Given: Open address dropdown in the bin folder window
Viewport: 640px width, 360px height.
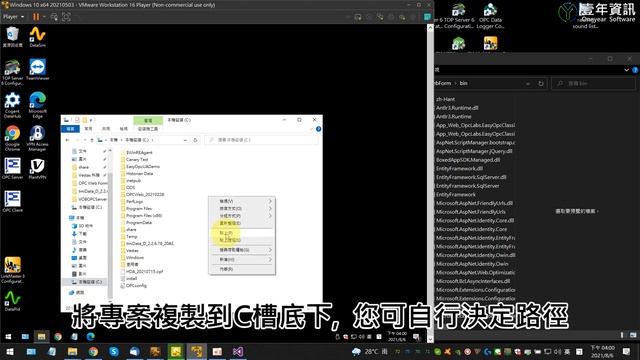Looking at the screenshot, I should (528, 83).
